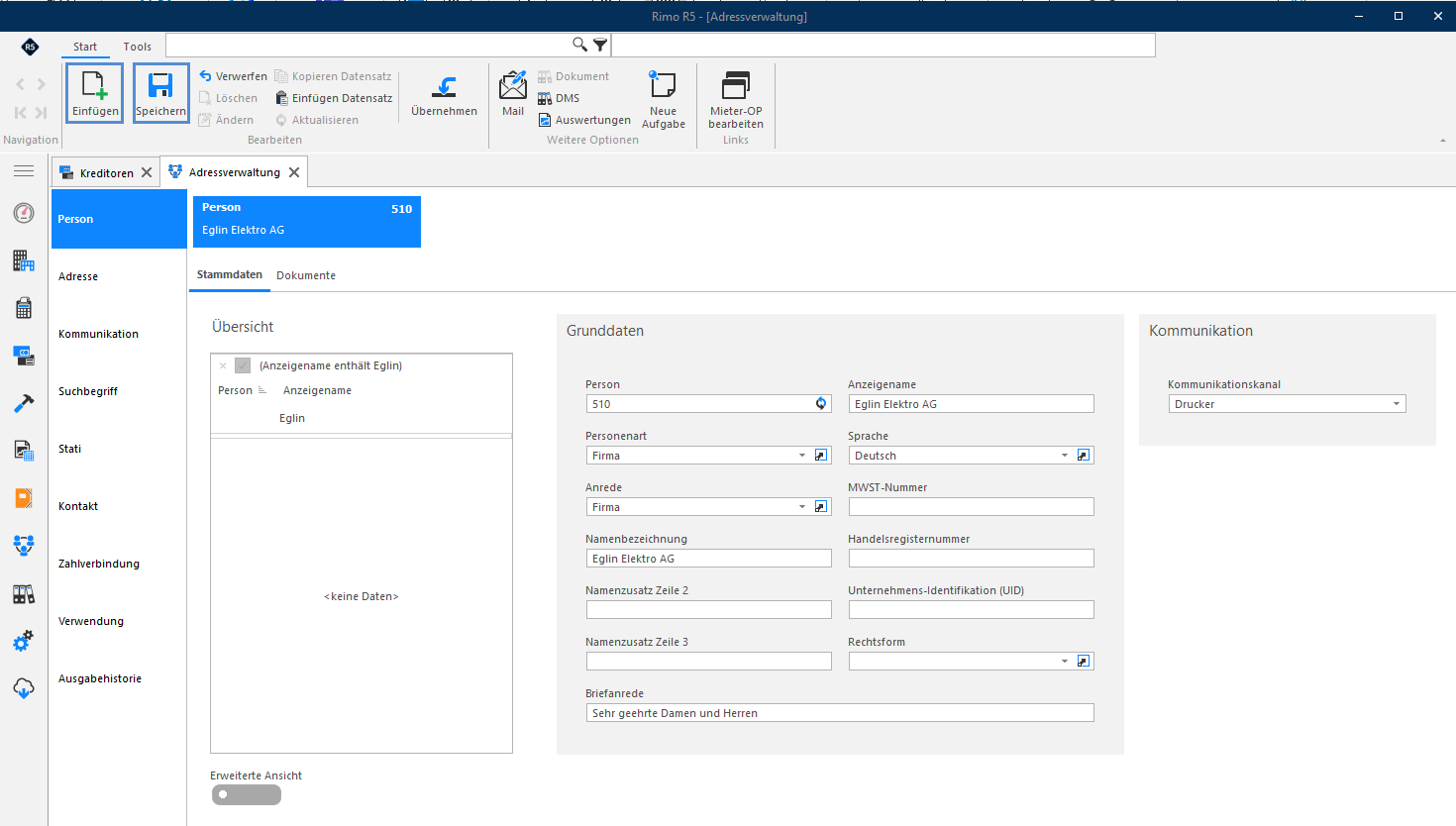Collapse the ribbon with the arrow

point(1442,141)
